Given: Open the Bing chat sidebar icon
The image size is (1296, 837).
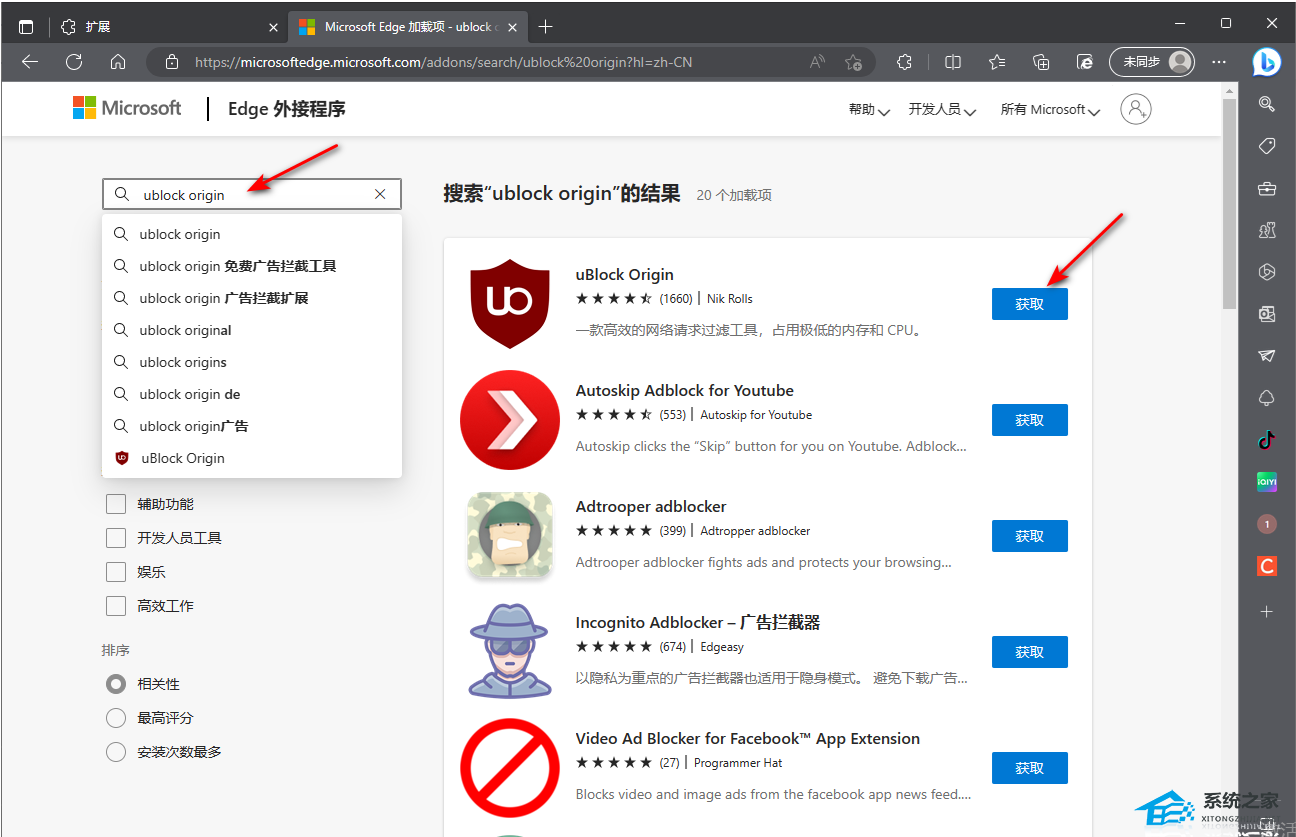Looking at the screenshot, I should 1267,62.
